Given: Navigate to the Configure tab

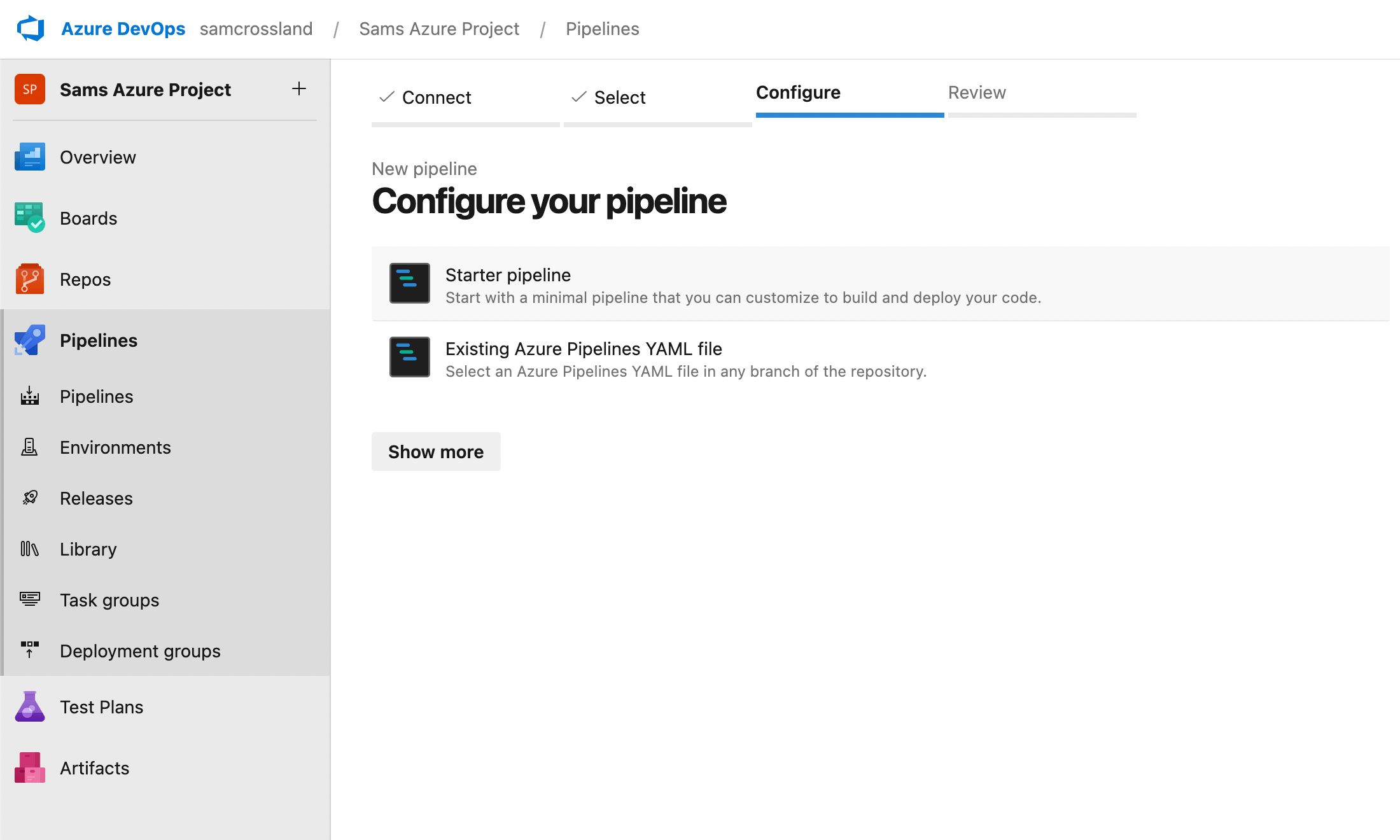Looking at the screenshot, I should pos(797,92).
